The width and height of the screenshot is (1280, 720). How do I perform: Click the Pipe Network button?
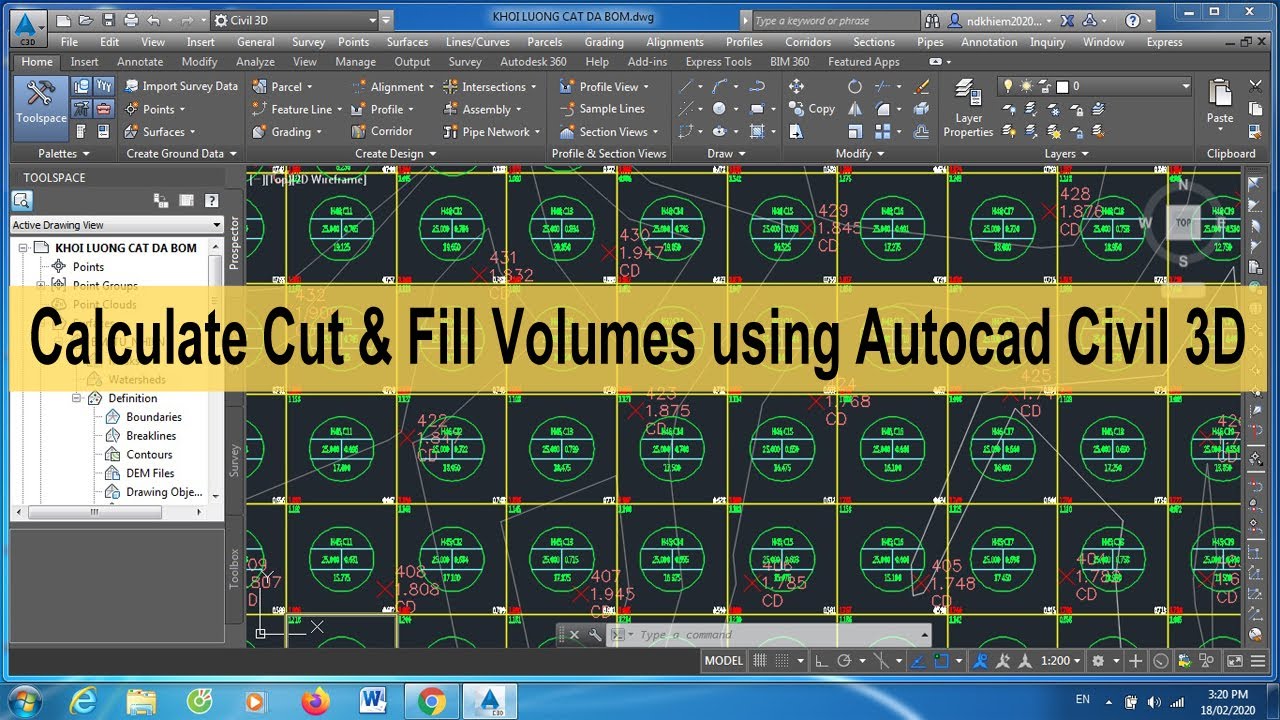coord(491,131)
